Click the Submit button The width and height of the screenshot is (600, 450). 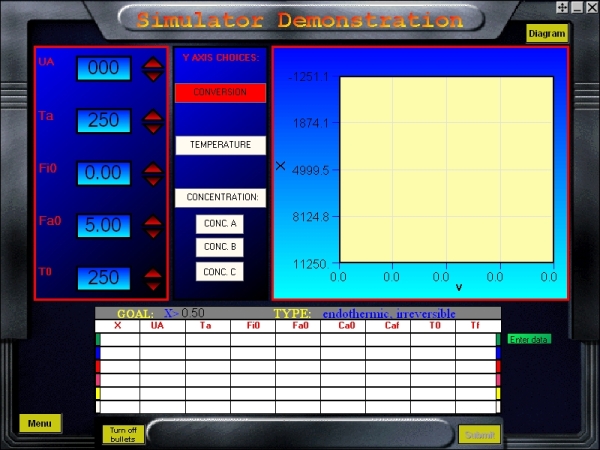(479, 435)
